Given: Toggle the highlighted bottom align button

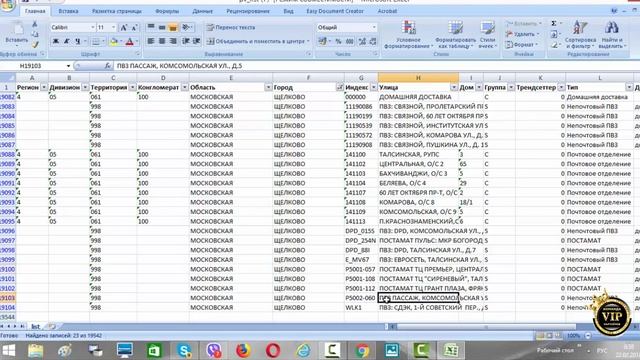Looking at the screenshot, I should [x=173, y=27].
